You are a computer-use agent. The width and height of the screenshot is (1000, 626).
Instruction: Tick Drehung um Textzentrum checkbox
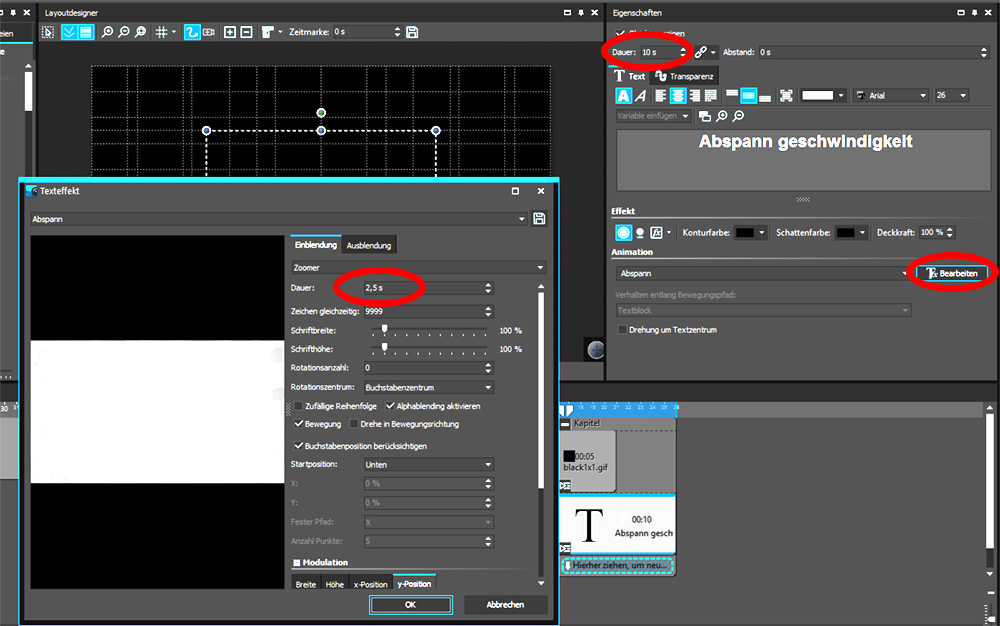tap(623, 329)
